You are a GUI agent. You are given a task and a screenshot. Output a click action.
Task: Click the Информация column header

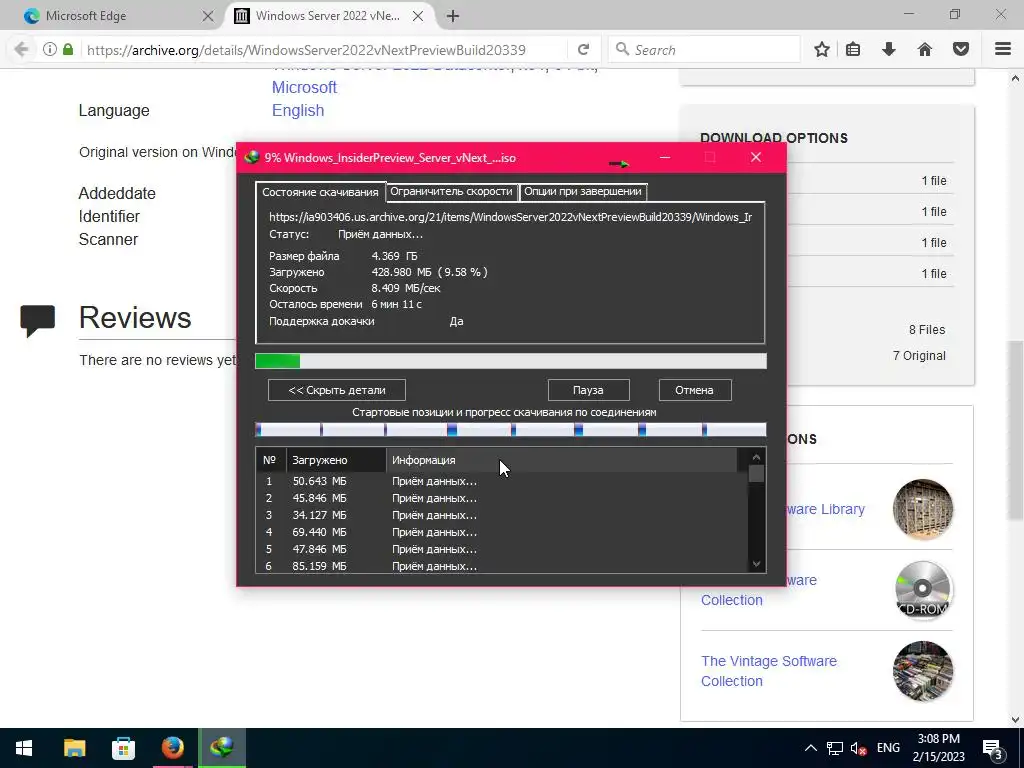click(562, 460)
